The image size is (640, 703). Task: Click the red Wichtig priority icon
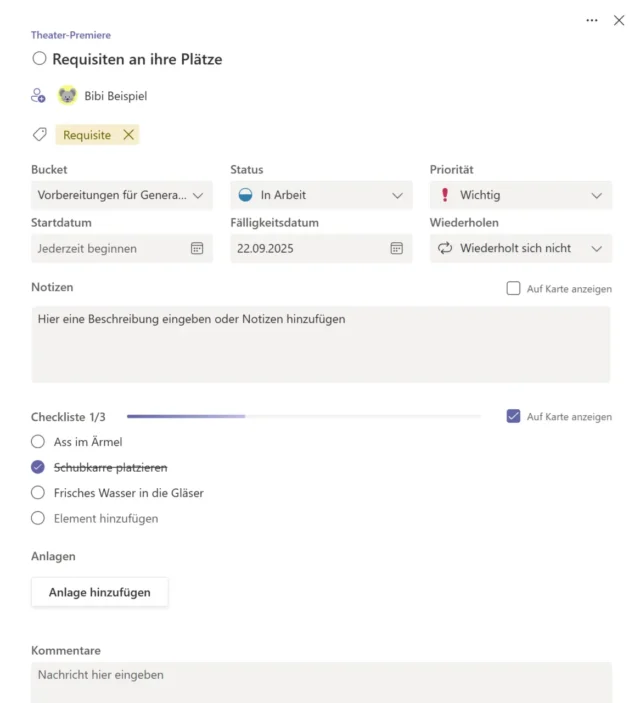[445, 195]
